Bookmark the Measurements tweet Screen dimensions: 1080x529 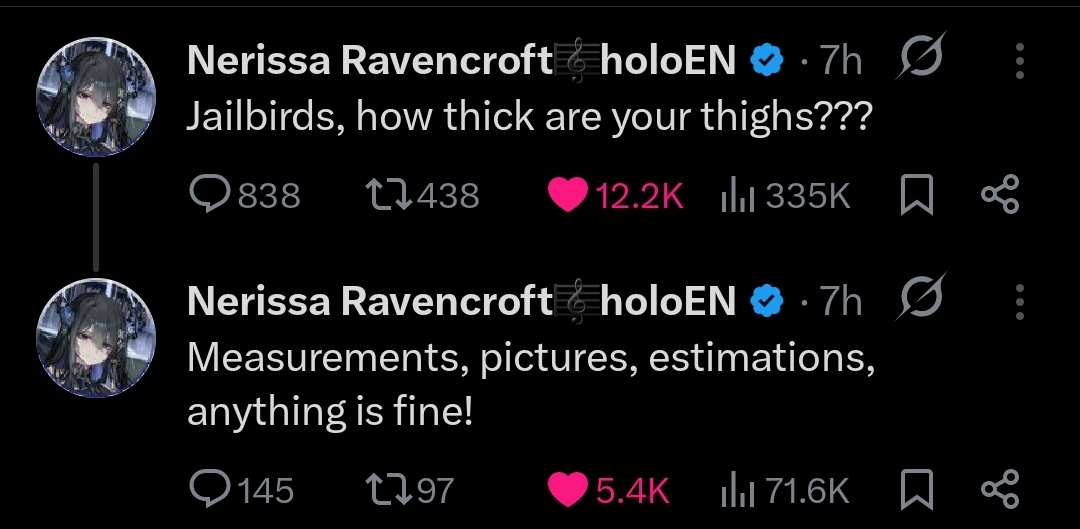coord(917,489)
